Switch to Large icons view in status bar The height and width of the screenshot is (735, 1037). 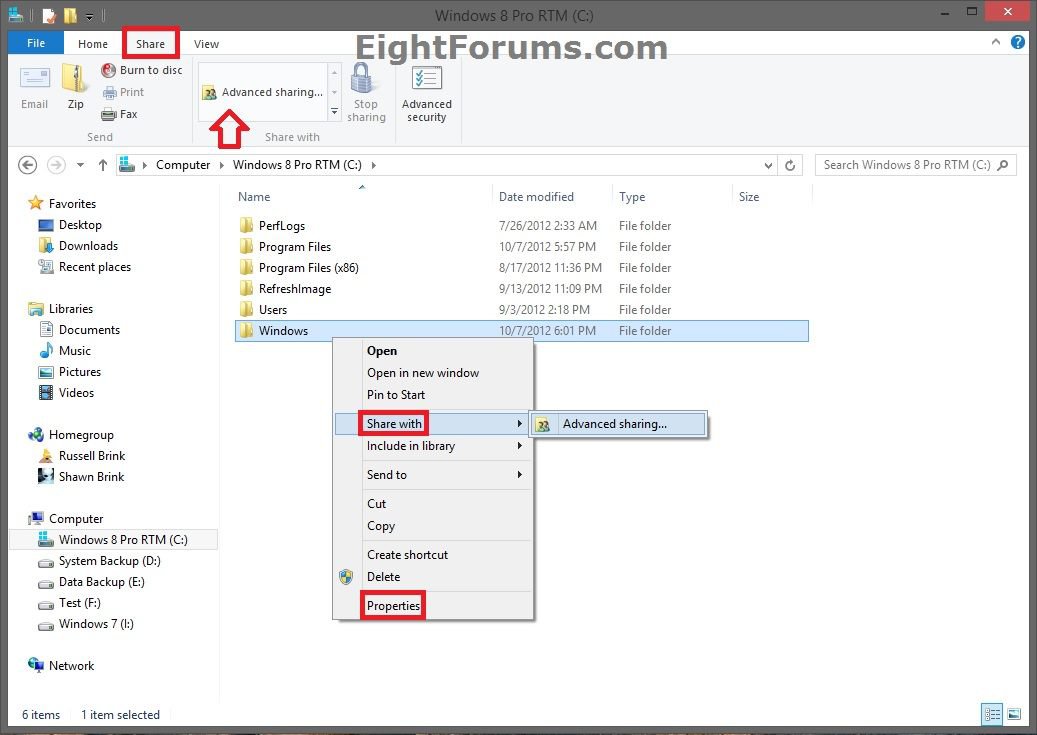point(1014,714)
